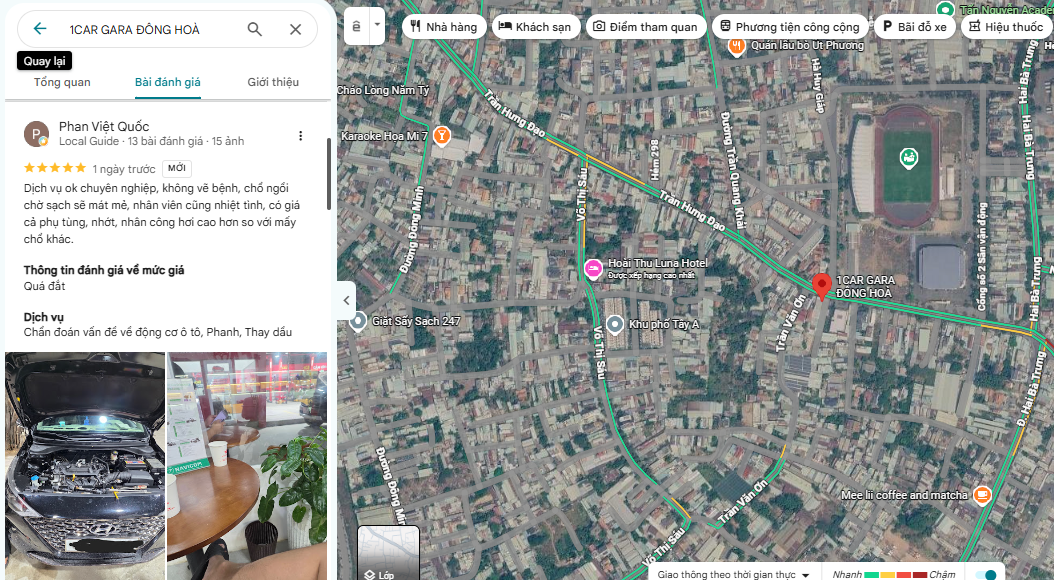Viewport: 1054px width, 580px height.
Task: Switch to the Giới thiệu tab
Action: pos(273,82)
